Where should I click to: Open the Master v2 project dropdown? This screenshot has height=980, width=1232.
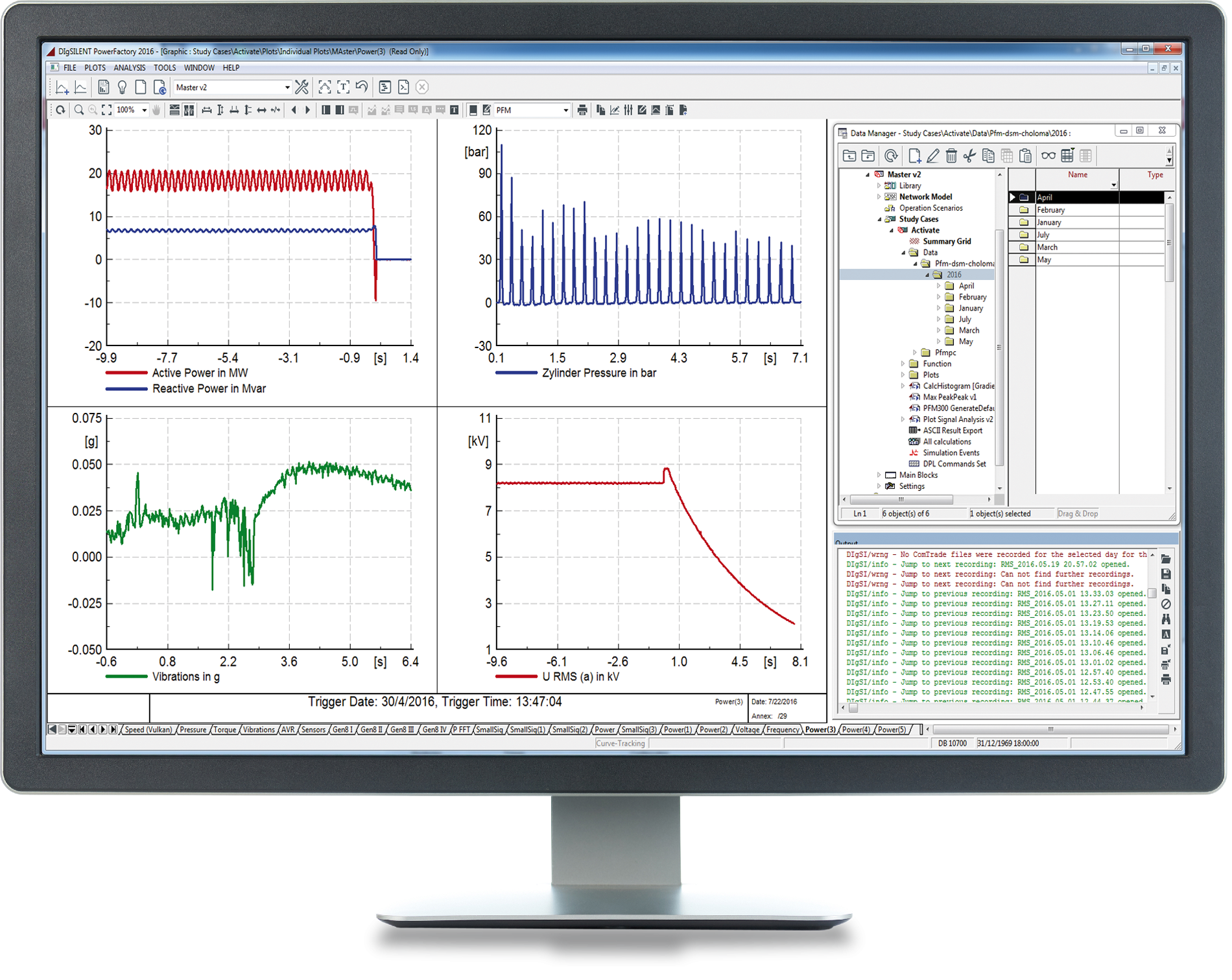tap(287, 87)
